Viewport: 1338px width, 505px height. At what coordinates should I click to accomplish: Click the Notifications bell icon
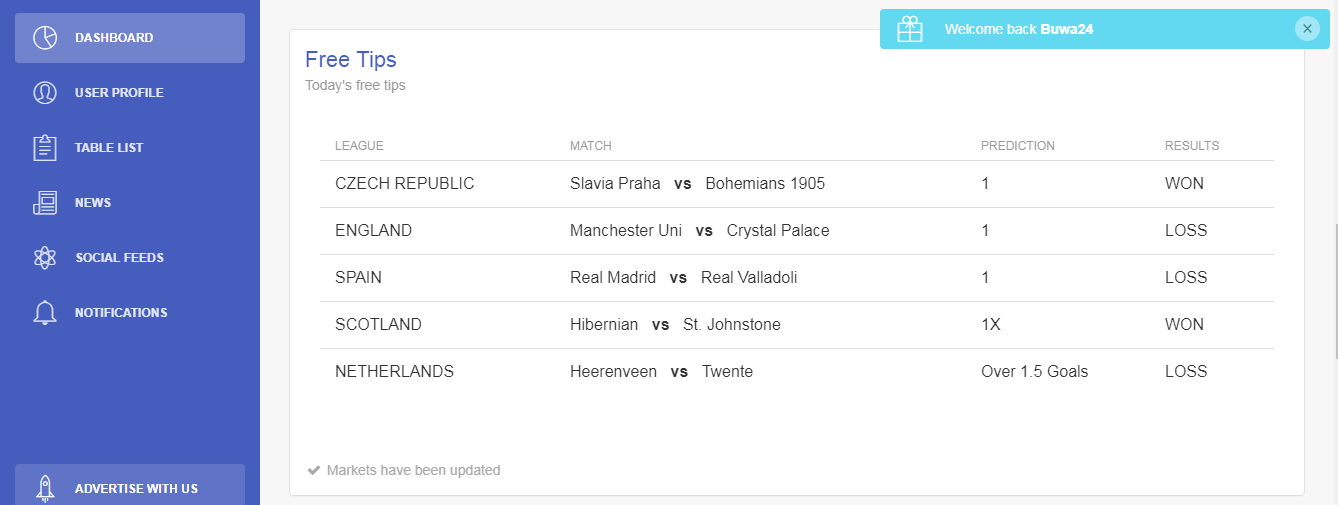(x=44, y=313)
